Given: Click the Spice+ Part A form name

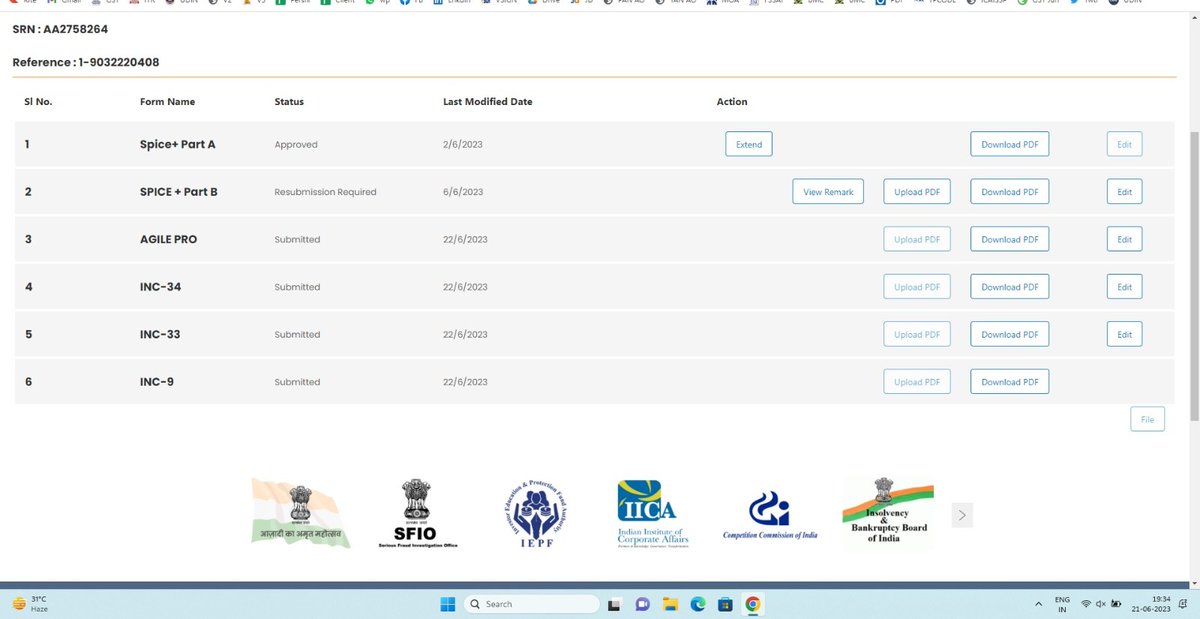Looking at the screenshot, I should point(178,144).
